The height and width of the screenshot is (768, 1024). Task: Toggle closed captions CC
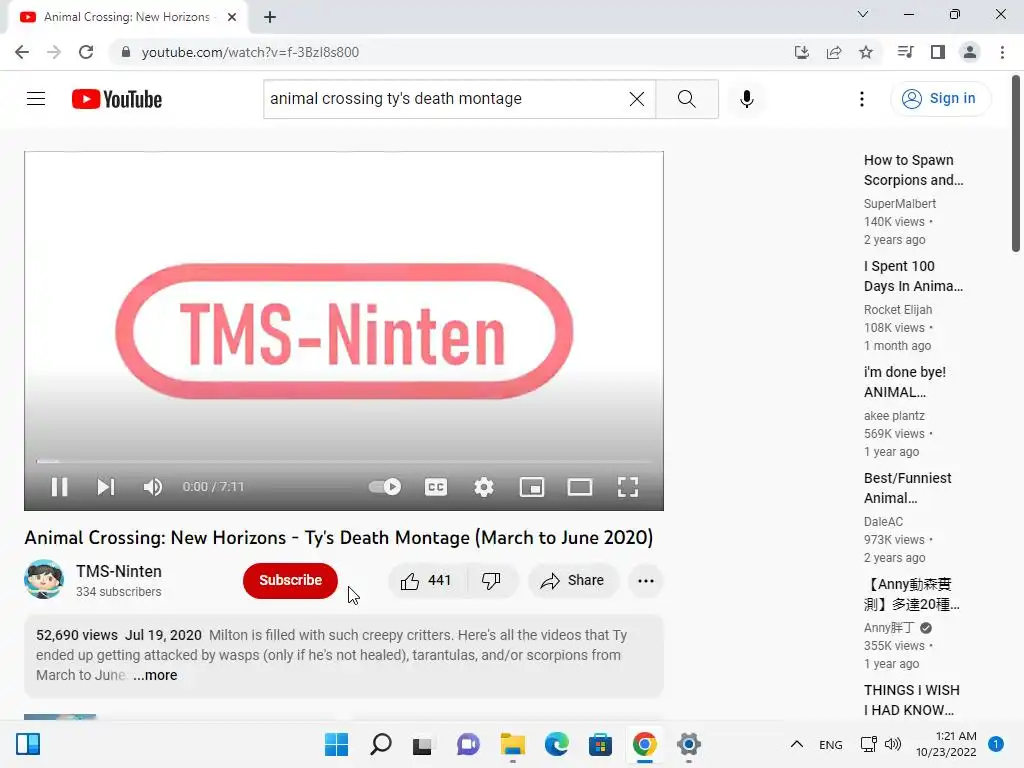[436, 487]
